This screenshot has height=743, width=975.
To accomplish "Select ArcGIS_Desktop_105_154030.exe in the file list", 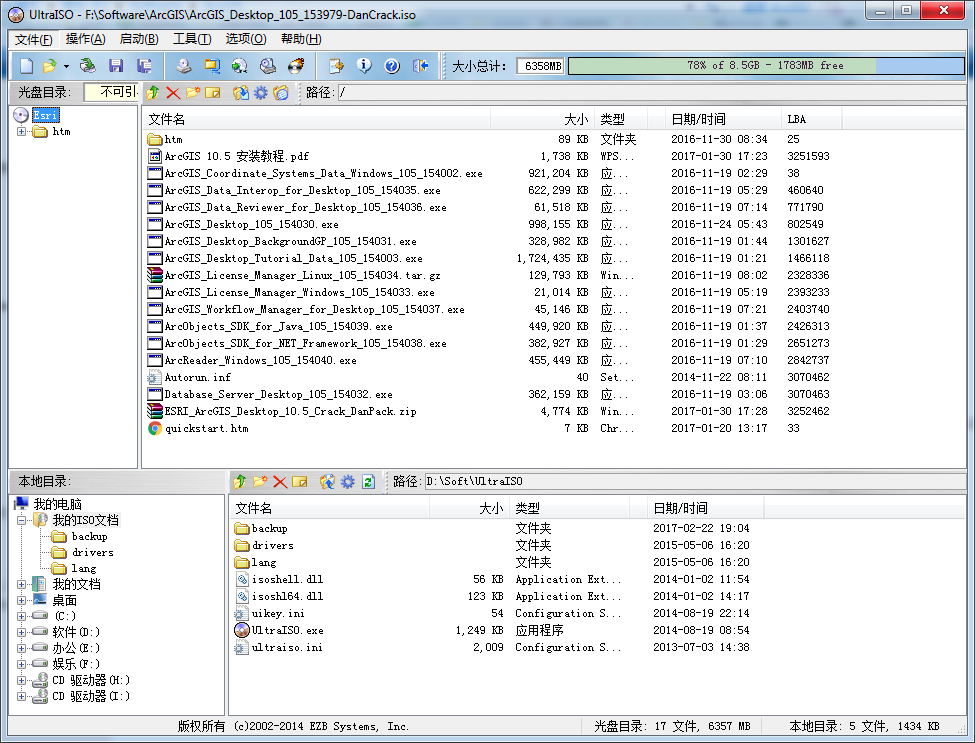I will [x=251, y=224].
